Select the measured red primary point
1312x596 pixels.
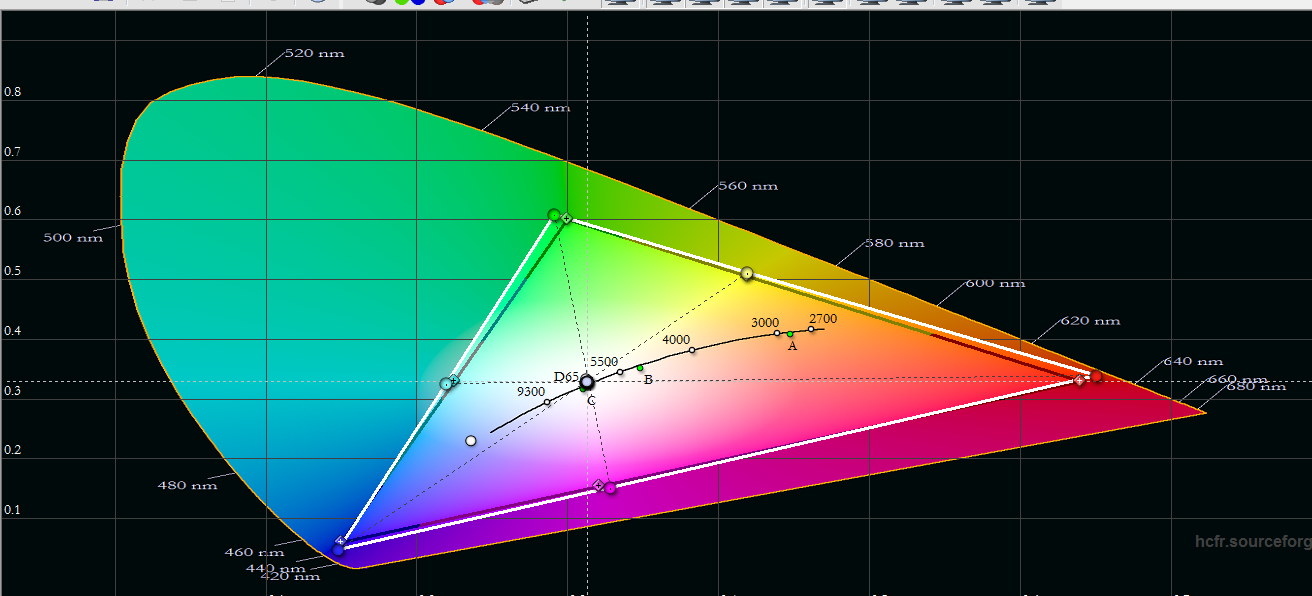(x=1096, y=376)
